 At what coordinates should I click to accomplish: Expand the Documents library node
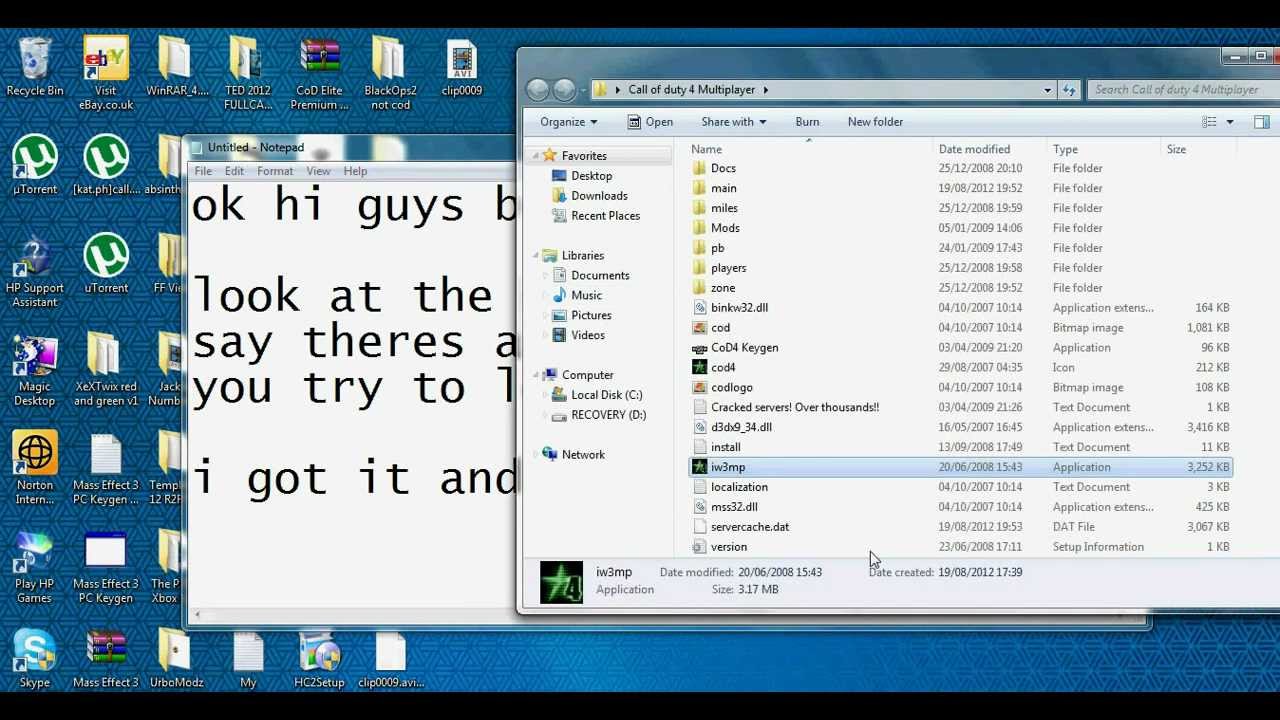[x=546, y=276]
